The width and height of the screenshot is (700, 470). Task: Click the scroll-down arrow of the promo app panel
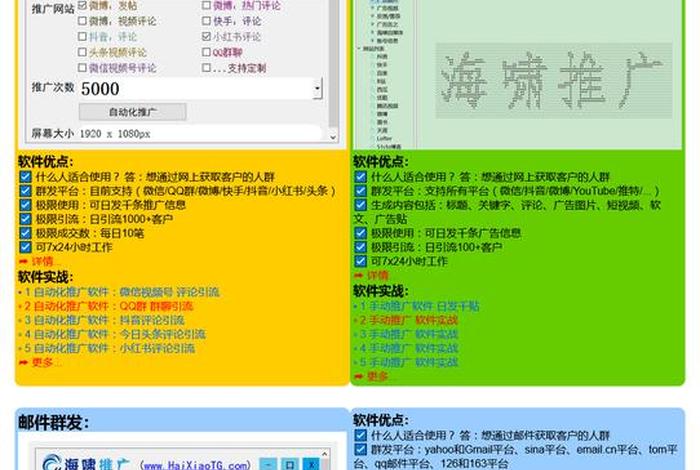(x=333, y=137)
